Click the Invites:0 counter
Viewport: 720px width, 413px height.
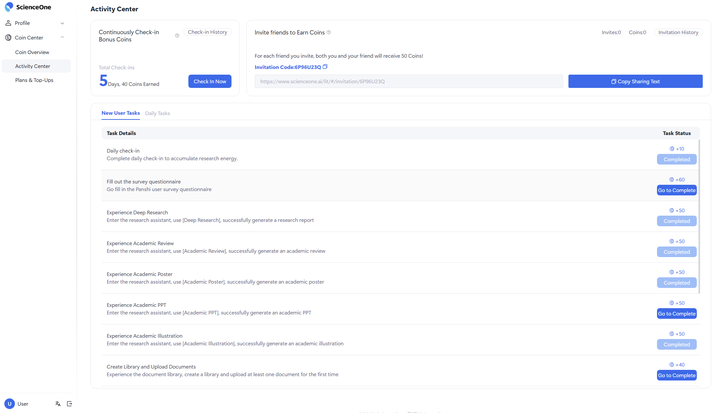(x=611, y=32)
